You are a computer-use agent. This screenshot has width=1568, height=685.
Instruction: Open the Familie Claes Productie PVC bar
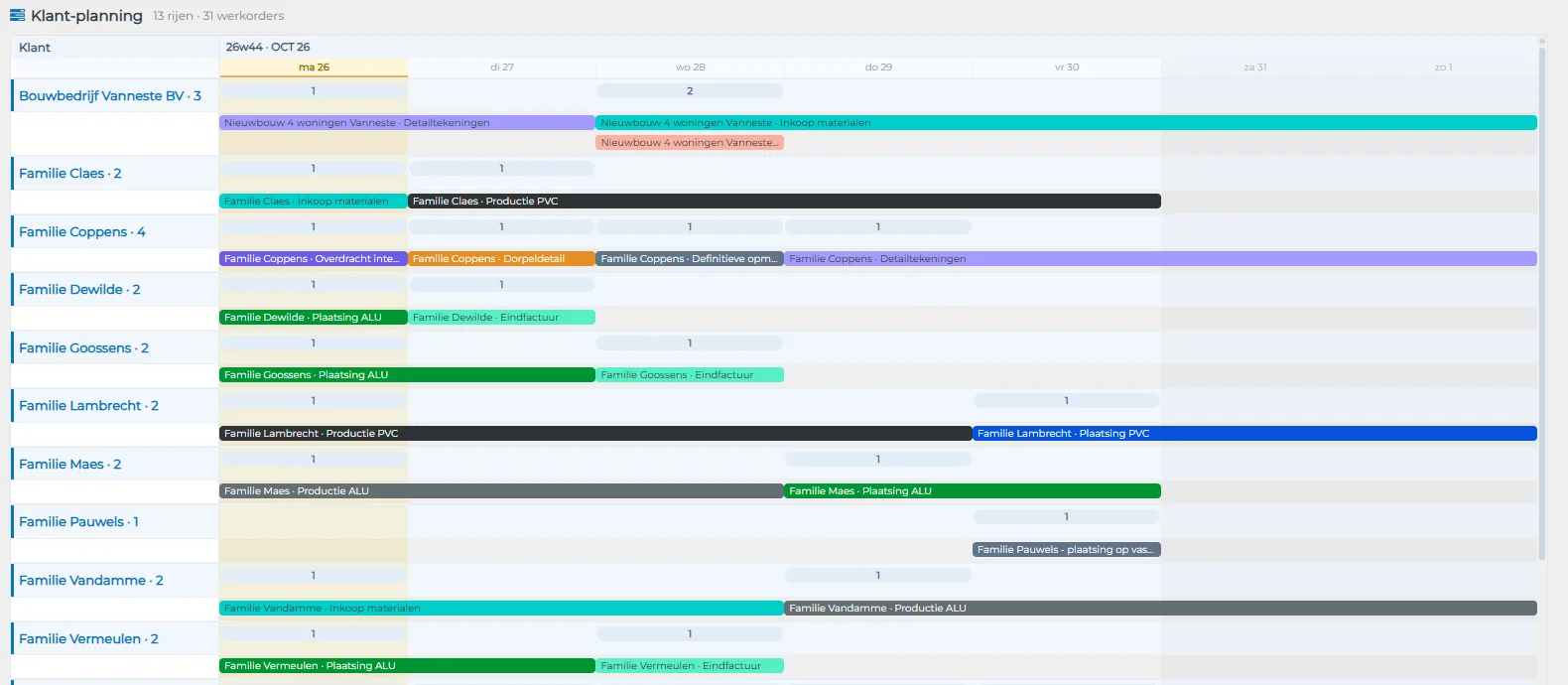click(784, 202)
